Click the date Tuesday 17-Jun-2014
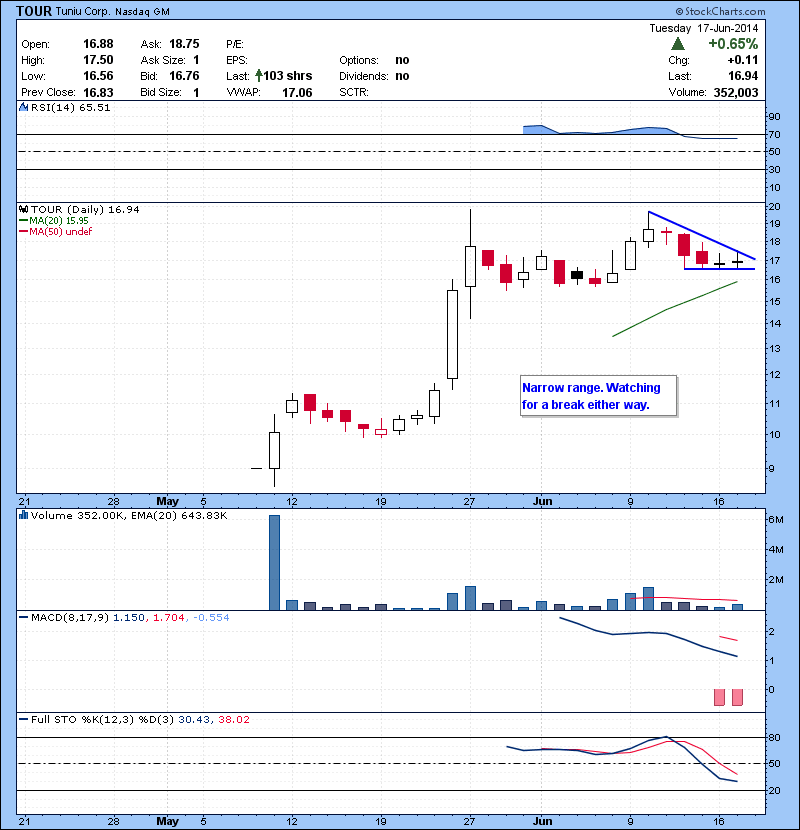The width and height of the screenshot is (800, 830). pos(704,28)
